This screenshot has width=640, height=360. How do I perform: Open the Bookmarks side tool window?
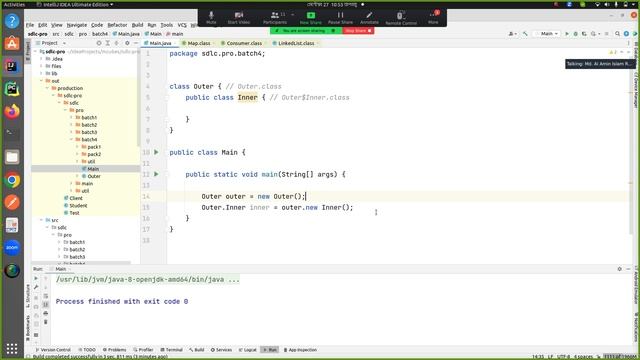tap(28, 328)
